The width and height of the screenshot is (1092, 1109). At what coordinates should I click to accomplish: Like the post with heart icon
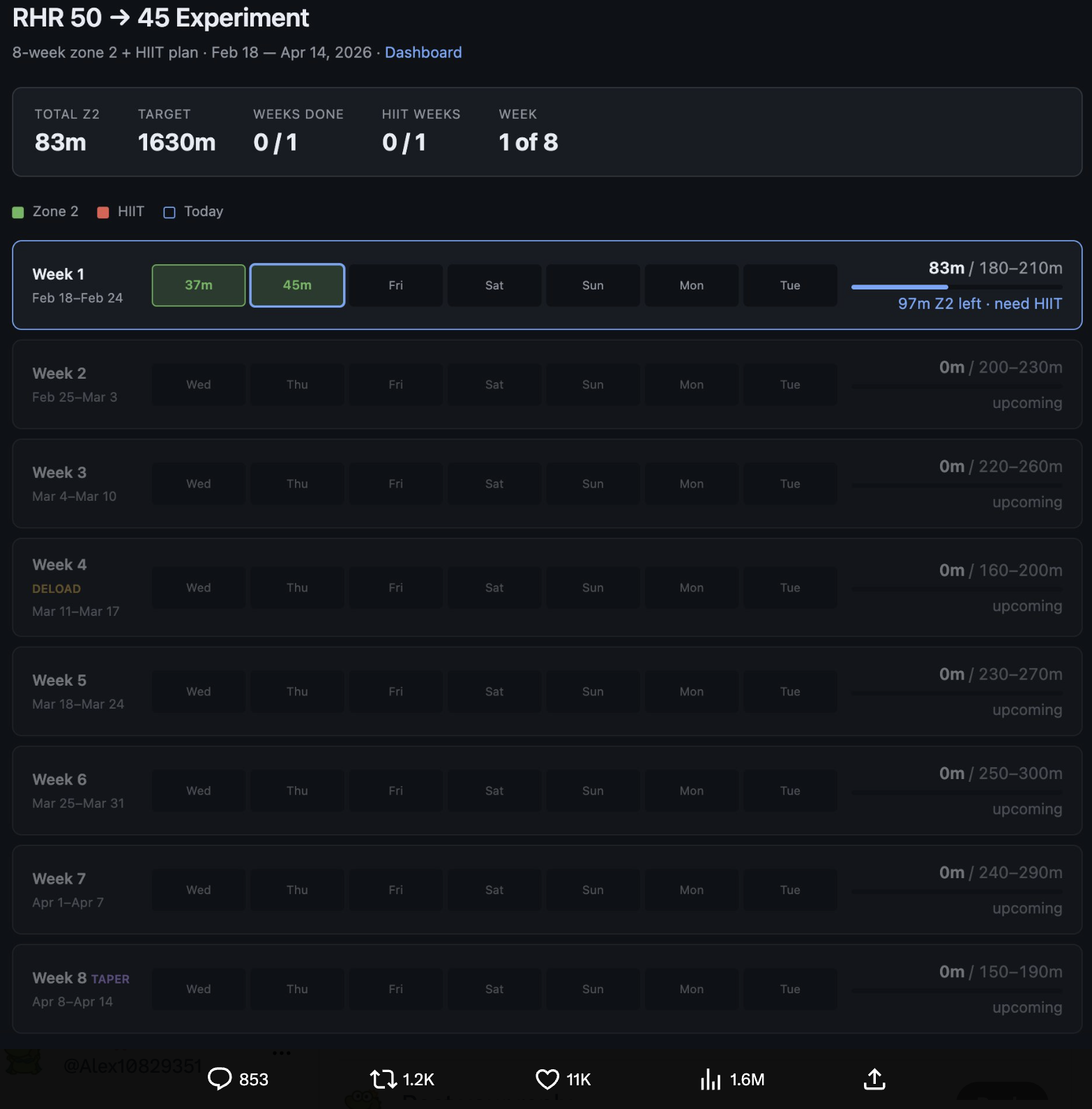[x=547, y=1079]
